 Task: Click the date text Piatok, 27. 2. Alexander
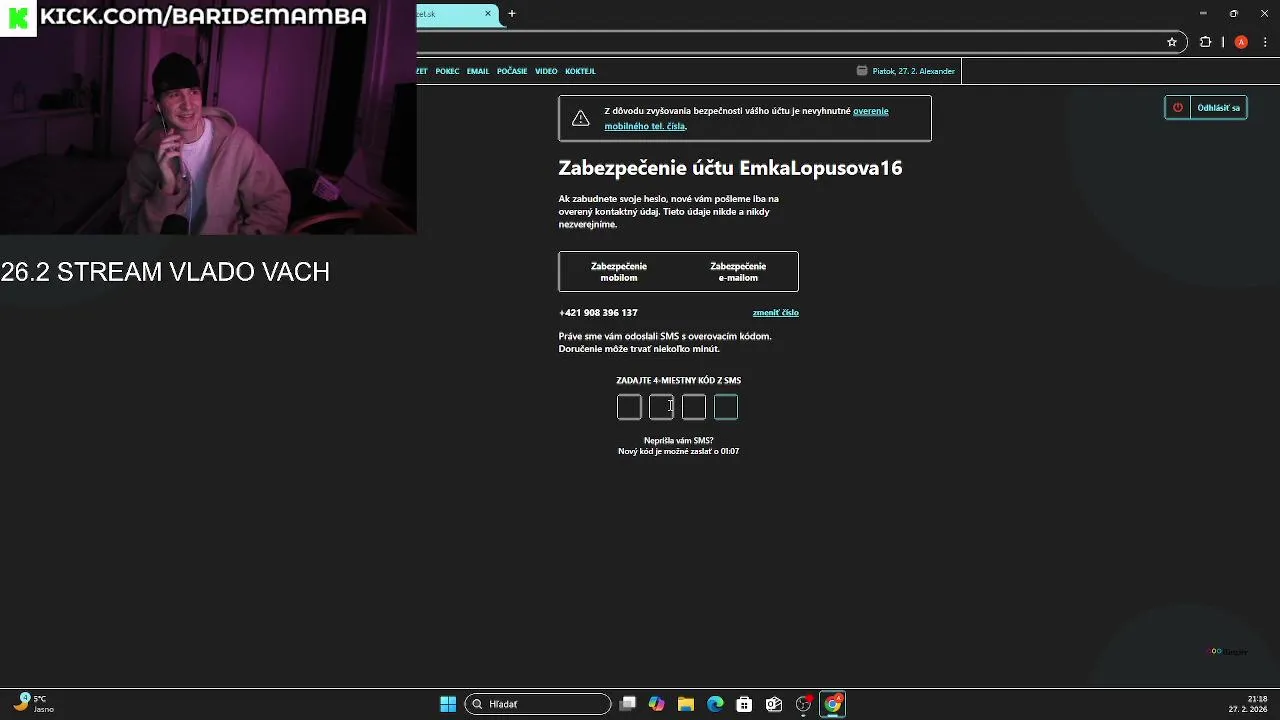coord(914,71)
